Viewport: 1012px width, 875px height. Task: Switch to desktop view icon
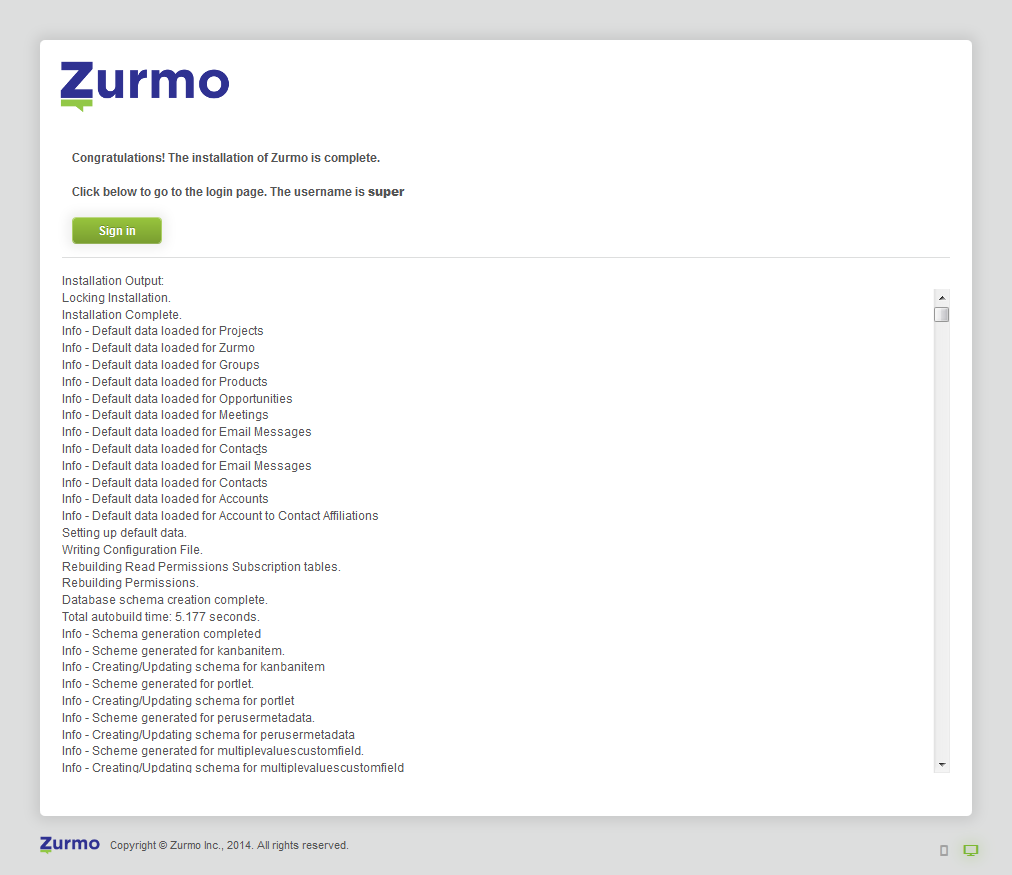pos(970,850)
